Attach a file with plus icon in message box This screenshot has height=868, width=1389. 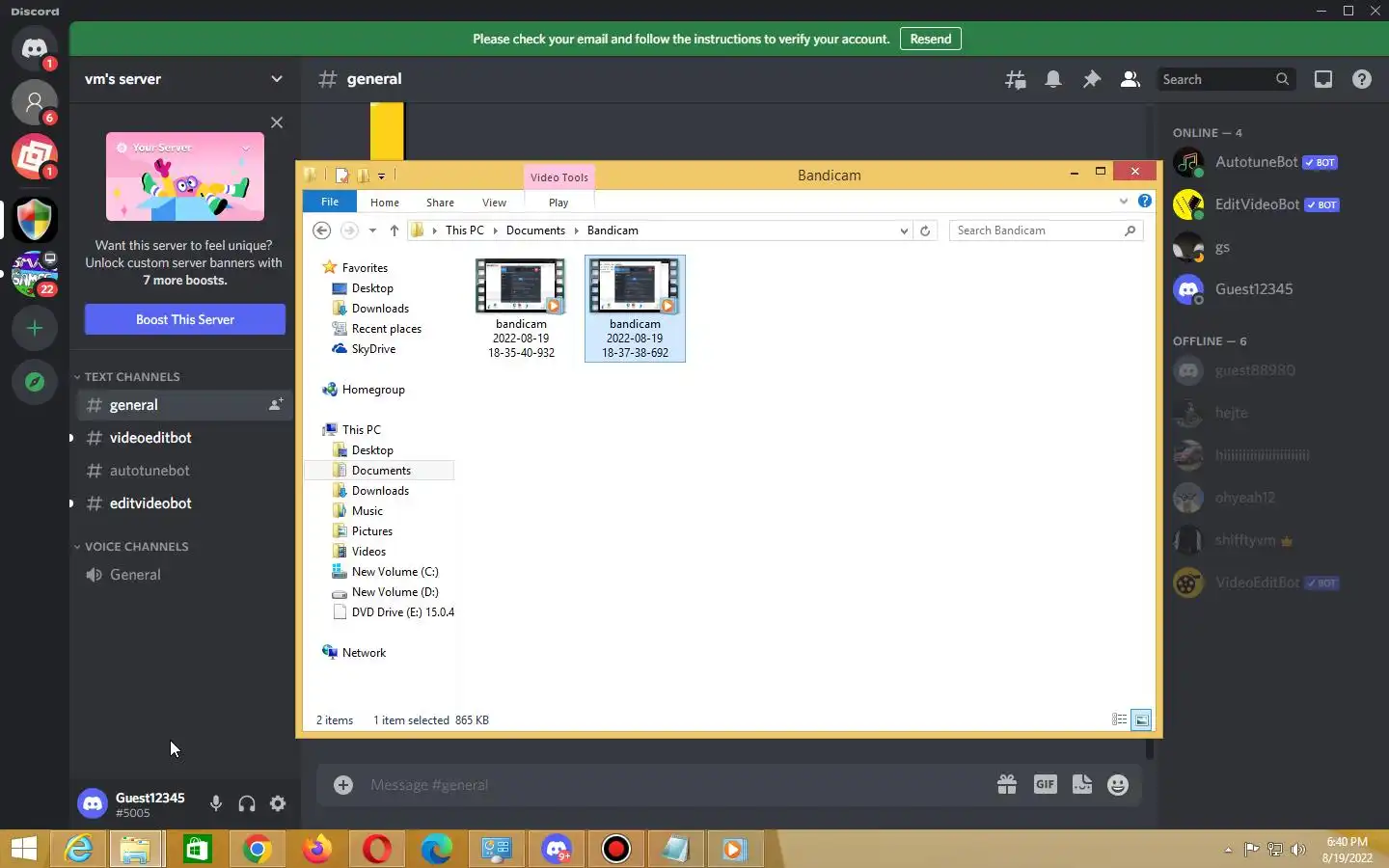click(x=343, y=785)
